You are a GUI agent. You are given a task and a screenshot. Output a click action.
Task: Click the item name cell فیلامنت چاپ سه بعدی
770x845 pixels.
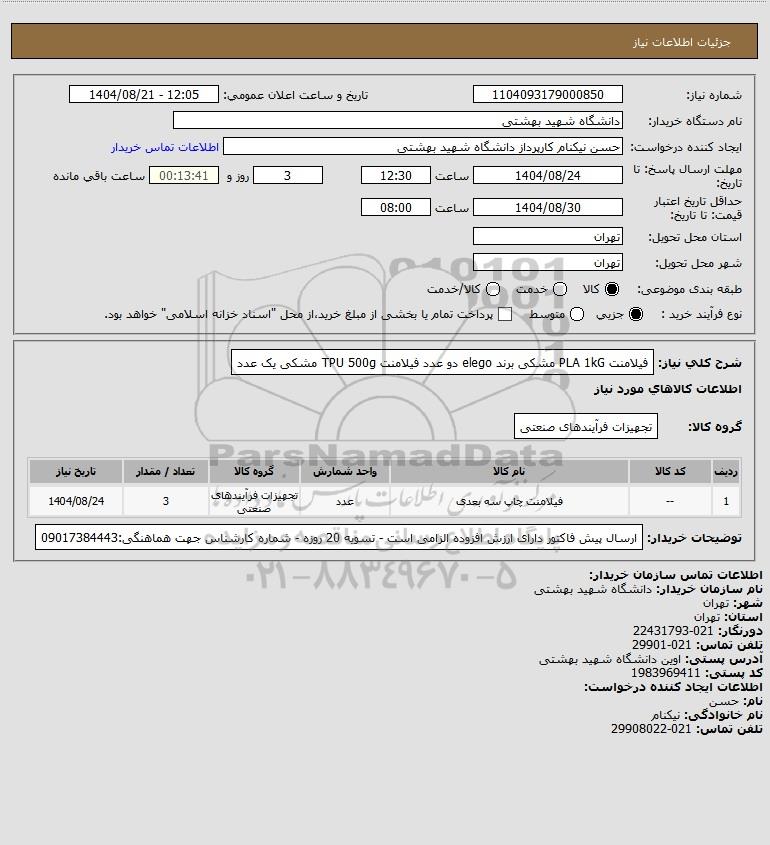coord(509,501)
